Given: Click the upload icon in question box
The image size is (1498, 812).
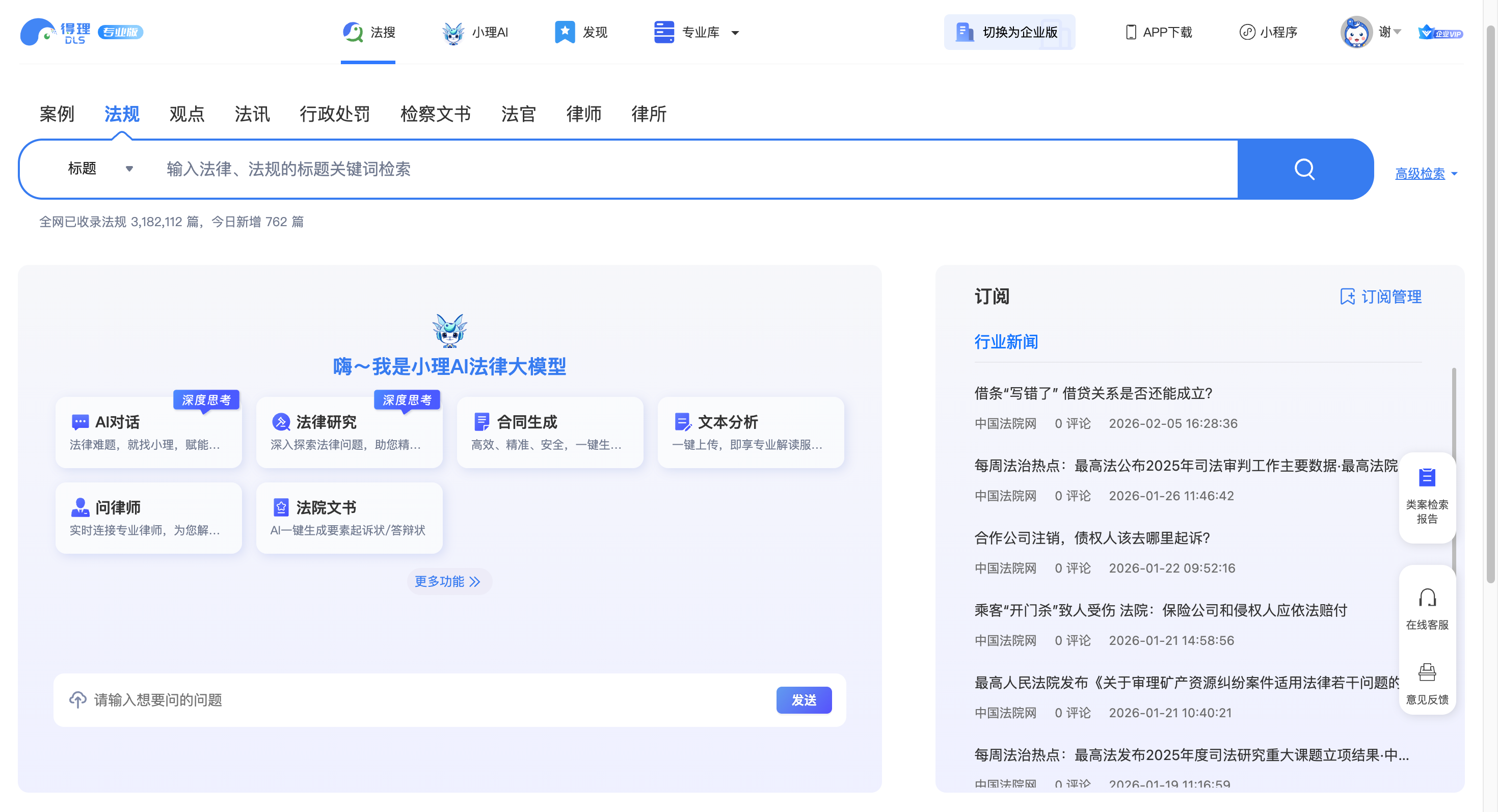Looking at the screenshot, I should [x=77, y=699].
